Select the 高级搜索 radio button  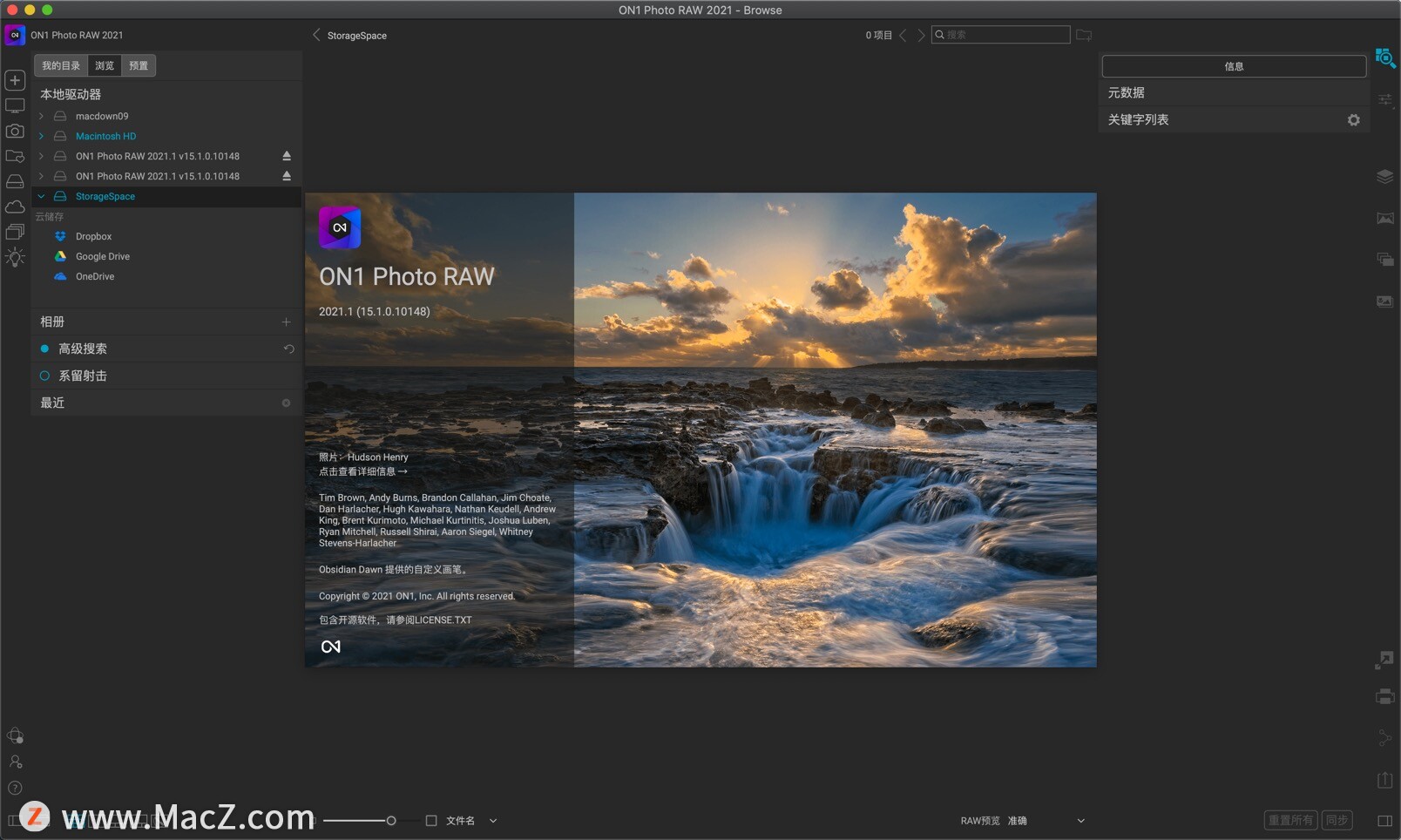[44, 349]
